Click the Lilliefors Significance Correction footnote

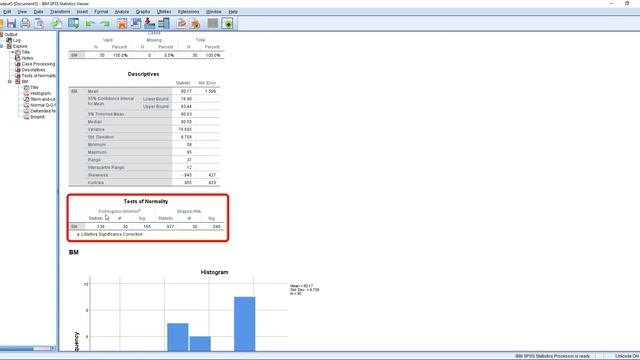click(110, 234)
